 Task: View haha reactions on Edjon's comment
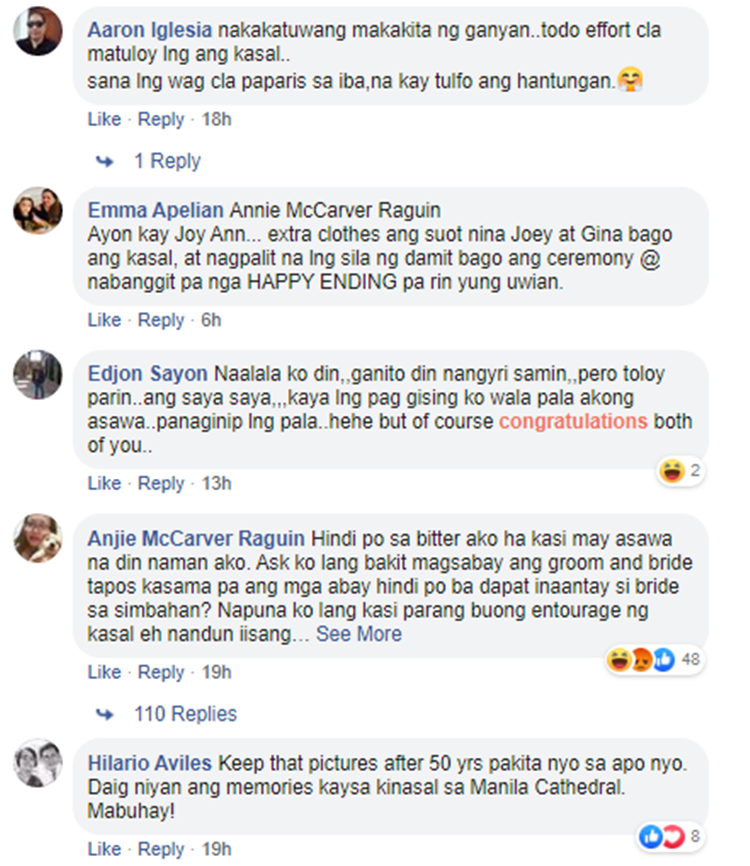(680, 471)
